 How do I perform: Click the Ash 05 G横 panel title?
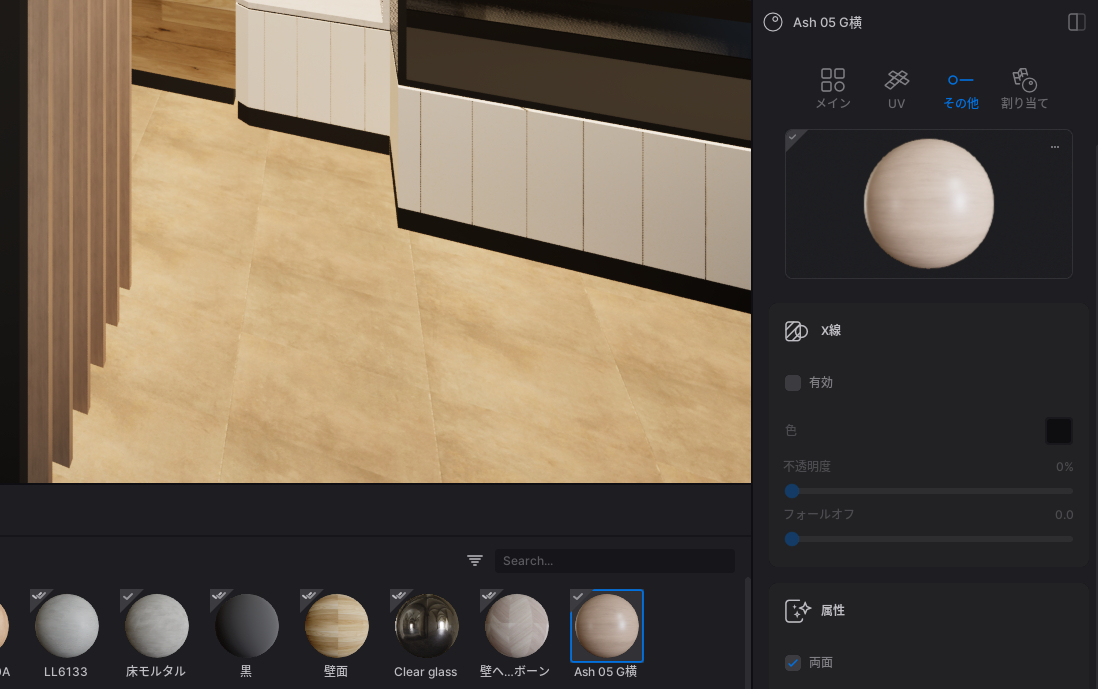coord(827,22)
